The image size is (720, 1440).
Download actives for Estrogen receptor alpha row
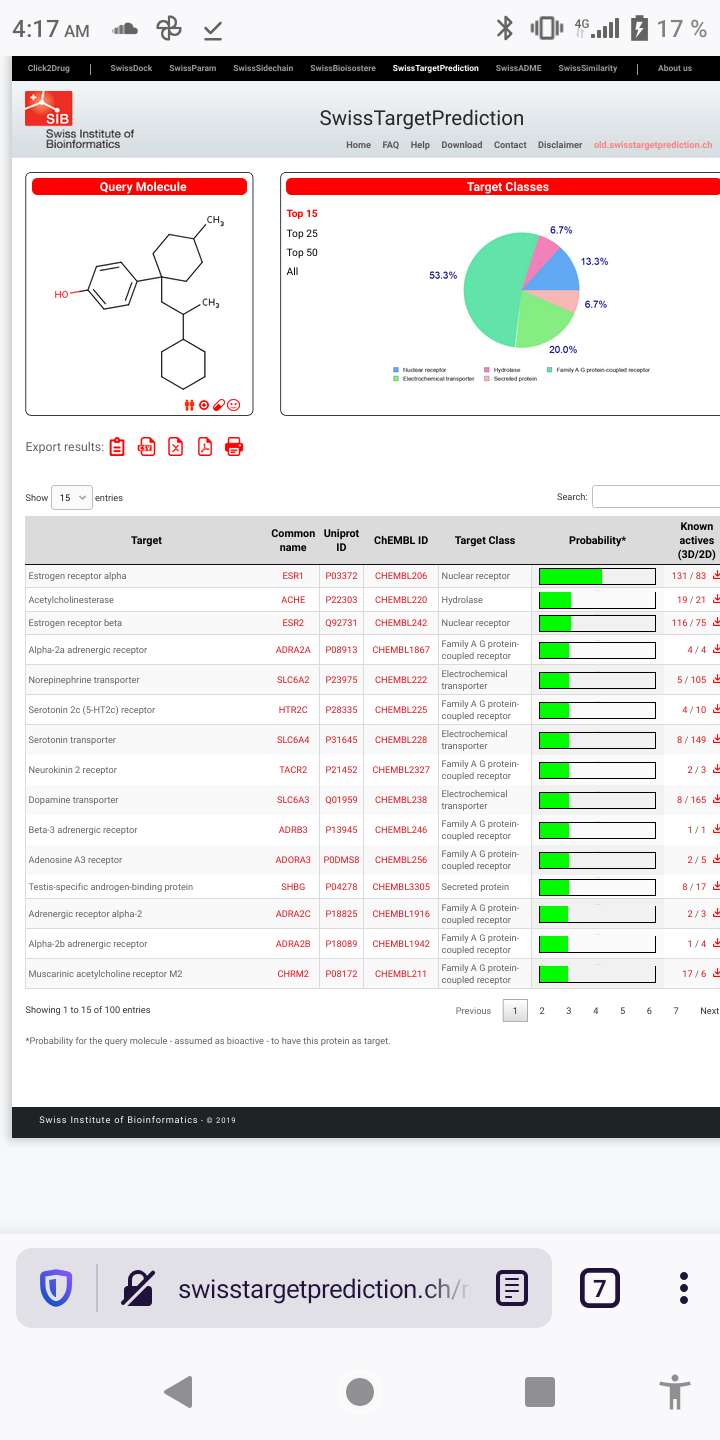pyautogui.click(x=716, y=576)
